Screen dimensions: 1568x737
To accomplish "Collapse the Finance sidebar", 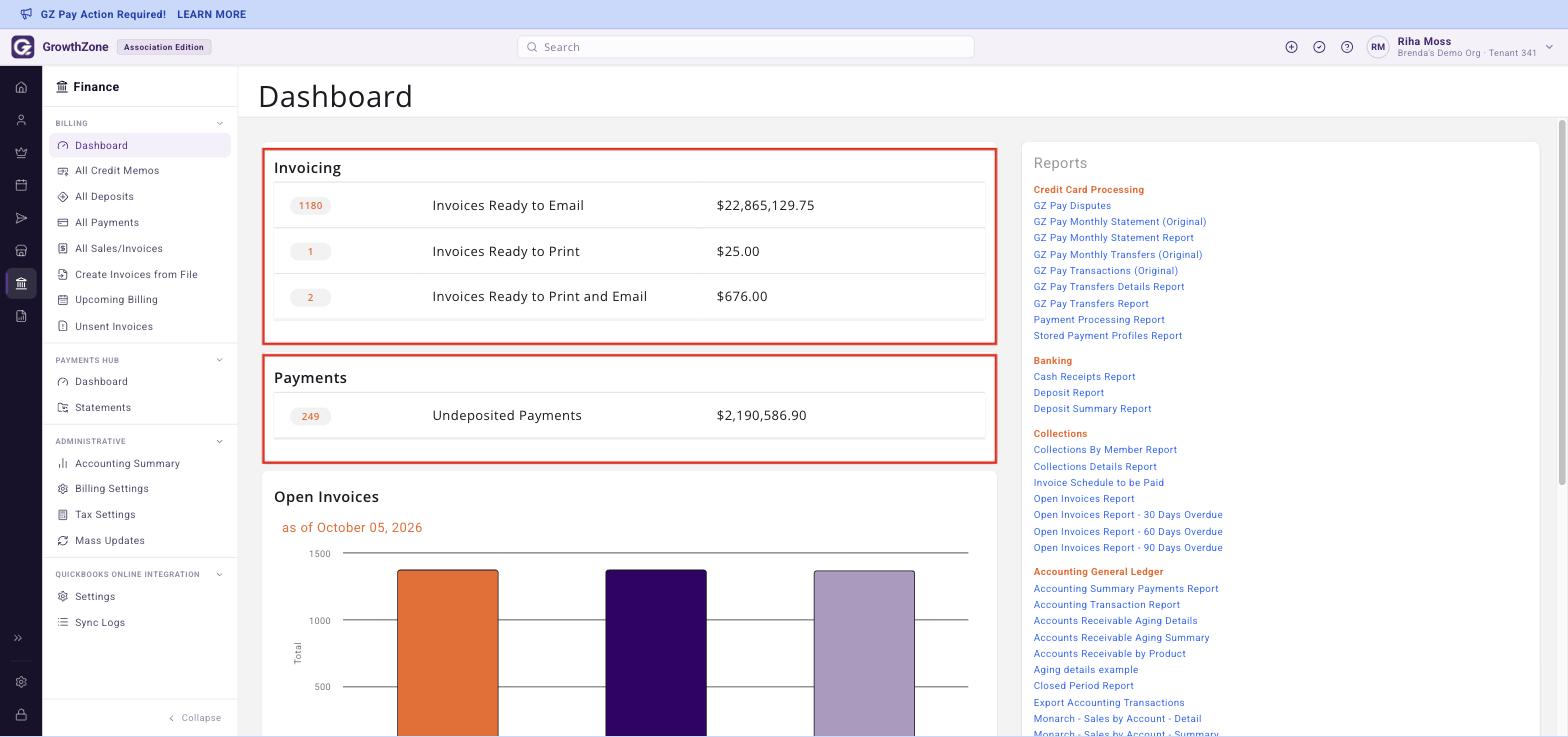I will (195, 718).
